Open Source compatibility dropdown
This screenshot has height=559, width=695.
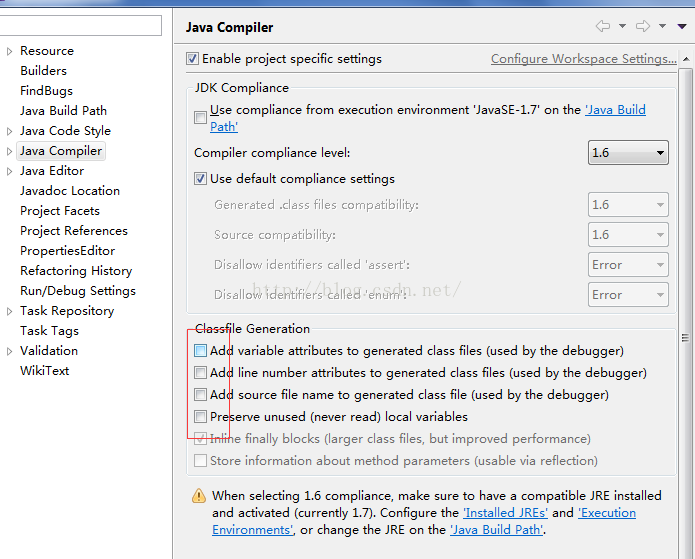(628, 235)
